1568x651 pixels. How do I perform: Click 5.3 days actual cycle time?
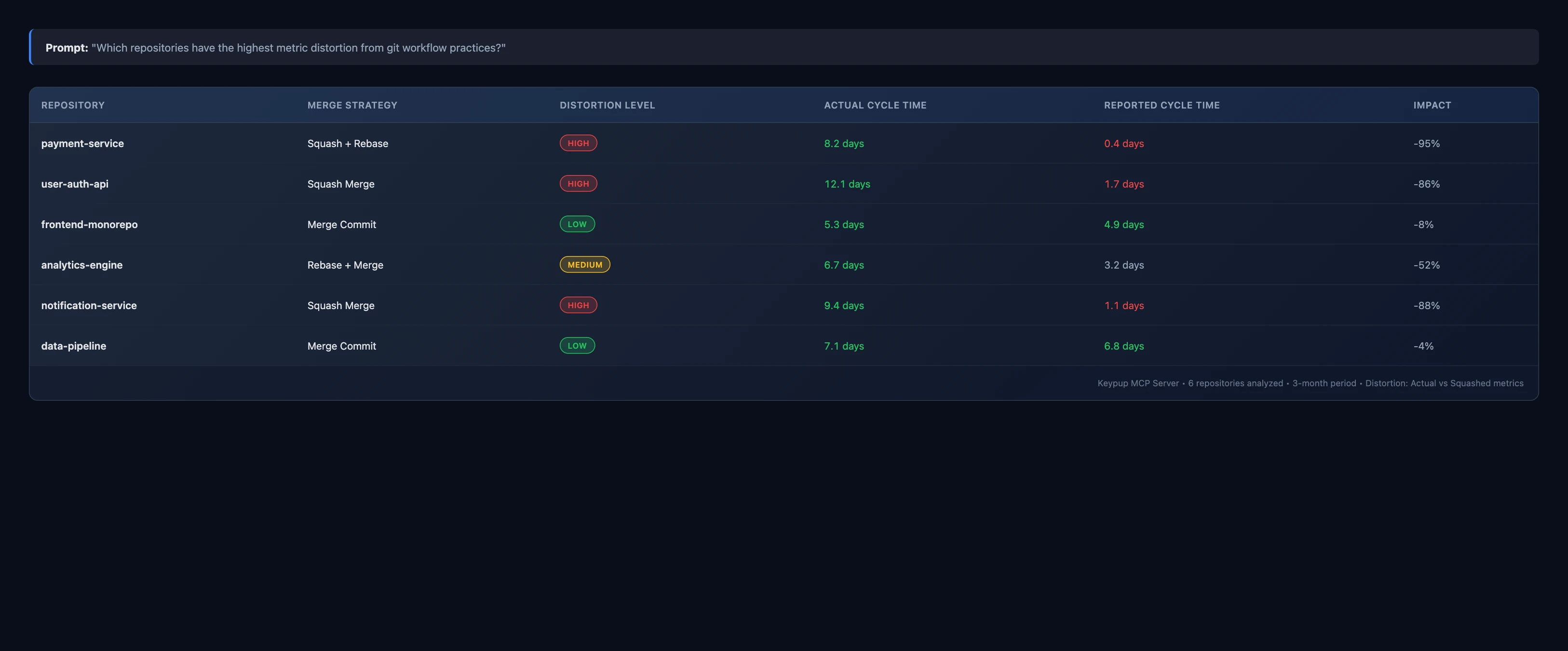click(x=844, y=224)
